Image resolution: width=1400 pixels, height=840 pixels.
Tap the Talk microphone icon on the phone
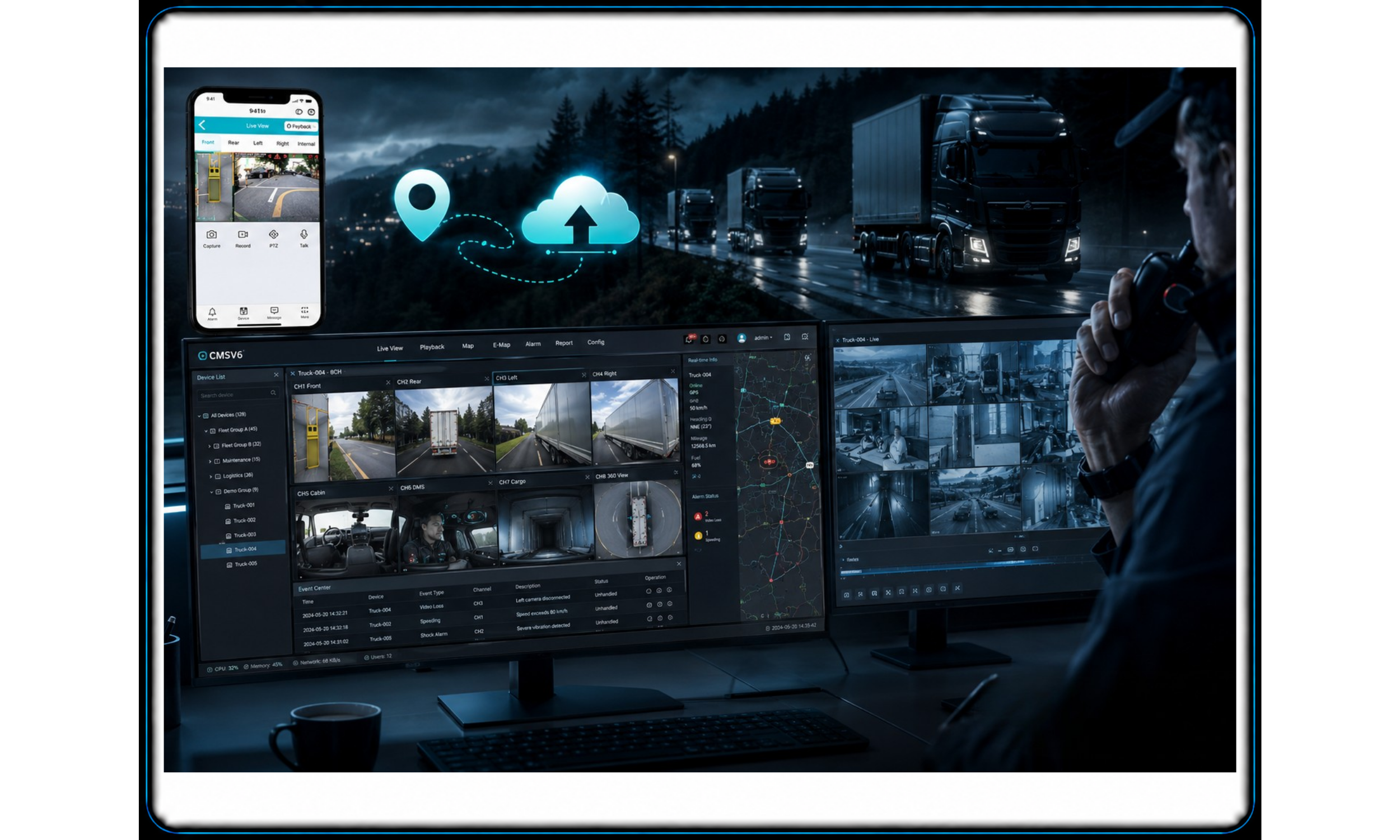click(304, 234)
